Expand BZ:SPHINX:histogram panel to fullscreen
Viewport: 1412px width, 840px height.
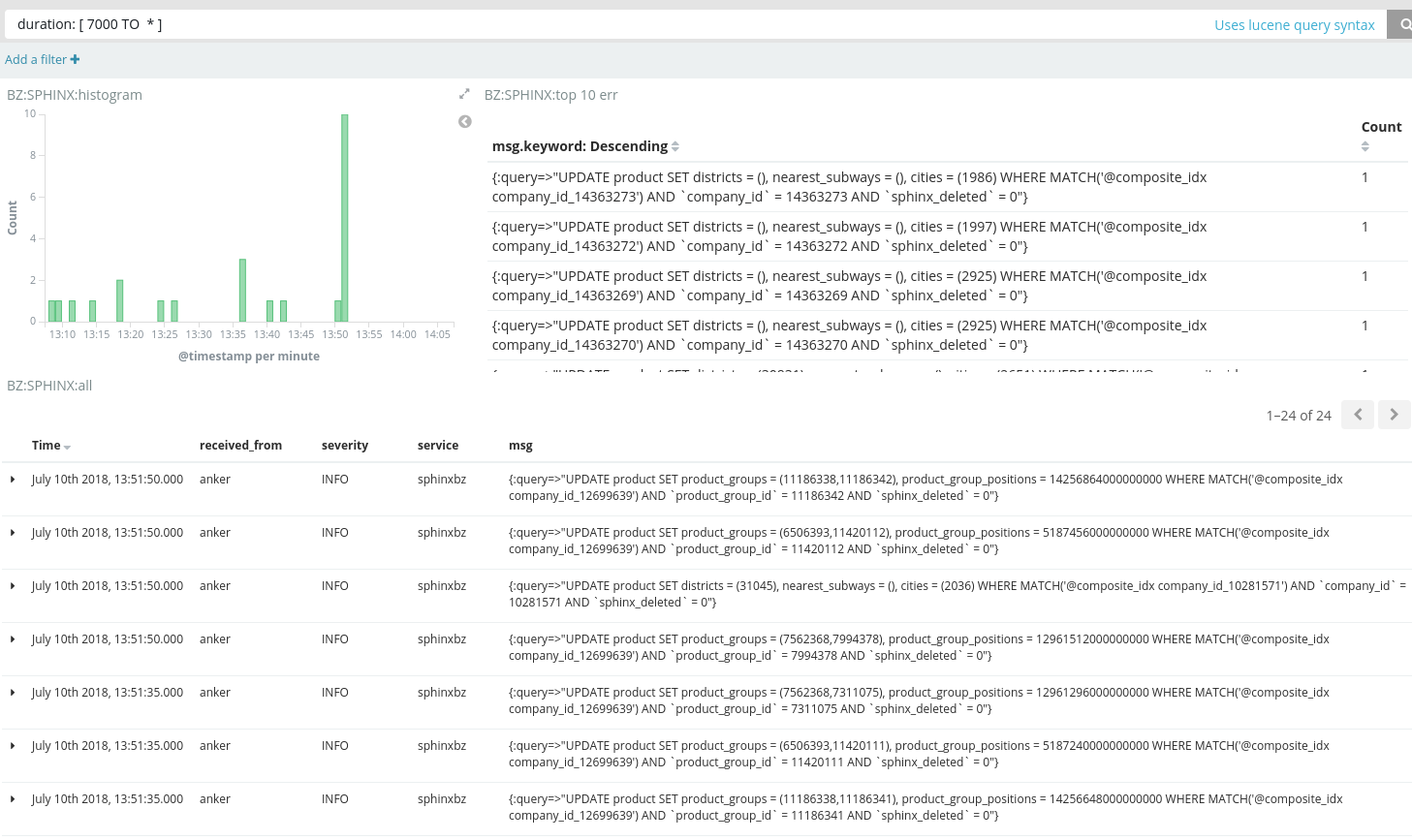(x=462, y=93)
